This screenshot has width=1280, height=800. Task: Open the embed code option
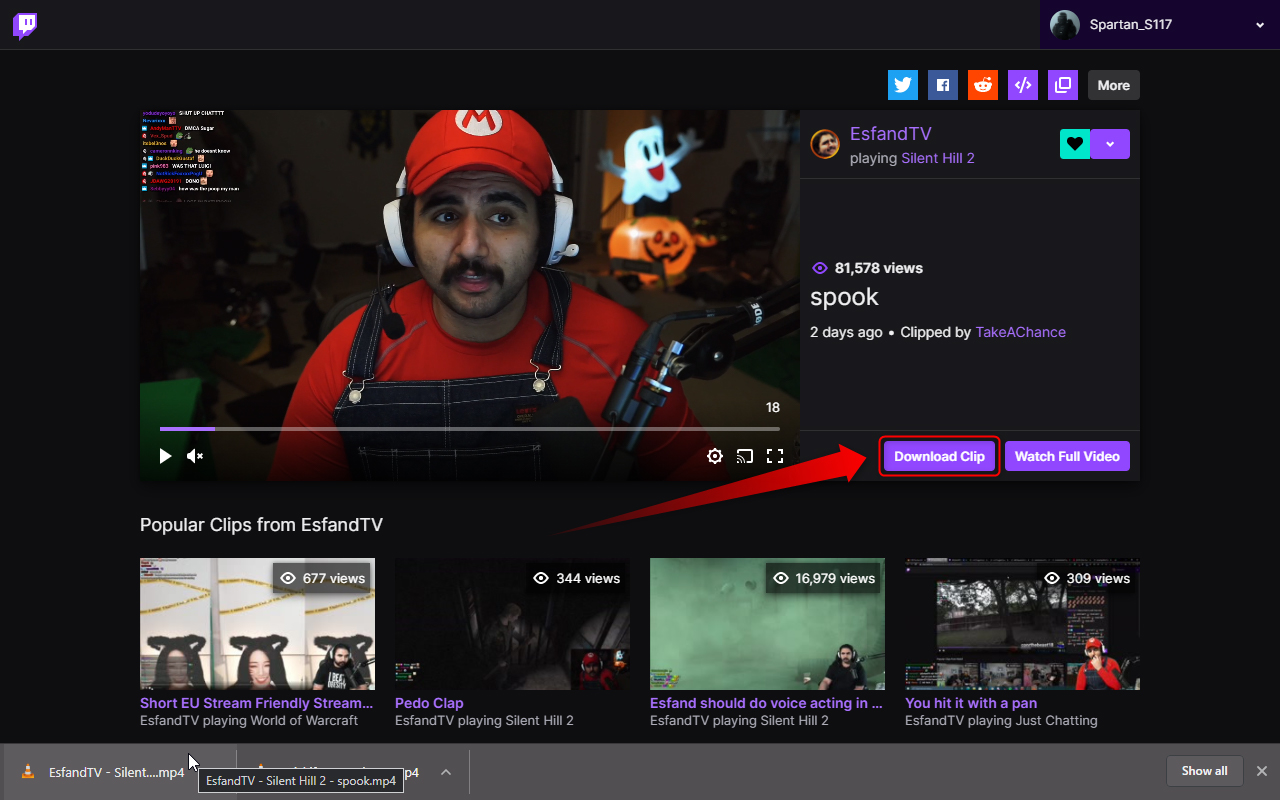coord(1022,85)
